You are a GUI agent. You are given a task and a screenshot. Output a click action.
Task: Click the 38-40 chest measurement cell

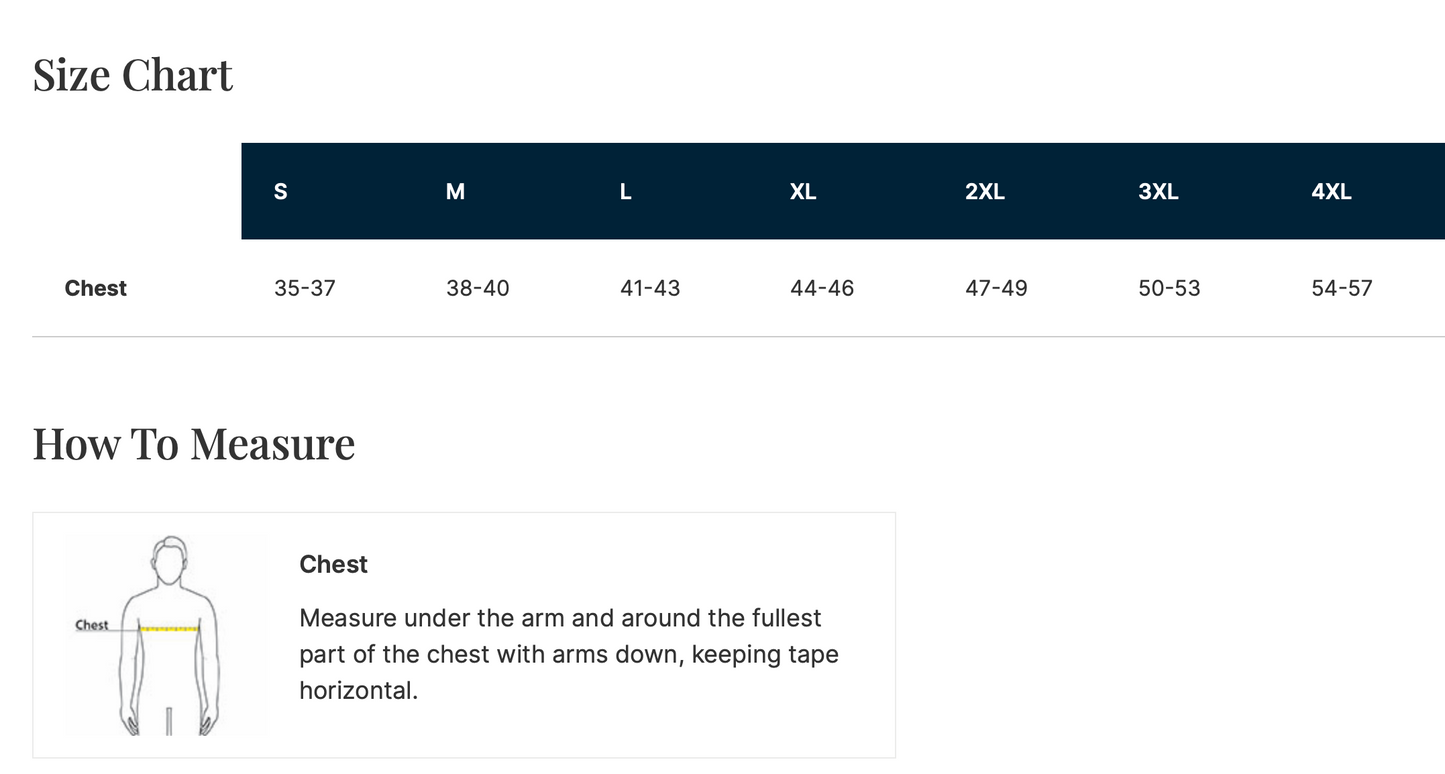(x=478, y=288)
